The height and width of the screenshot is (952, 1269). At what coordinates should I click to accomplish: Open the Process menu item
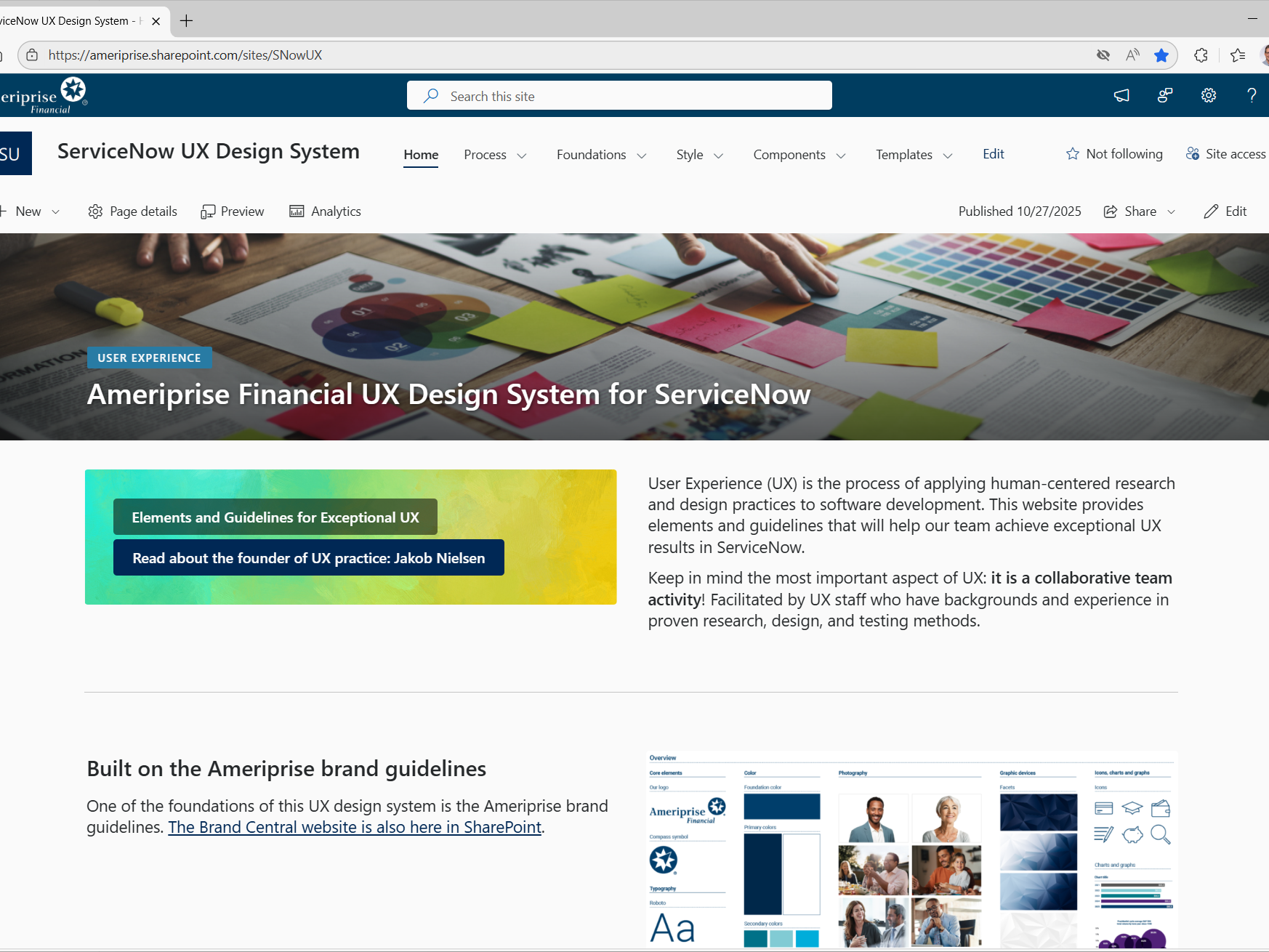coord(485,155)
